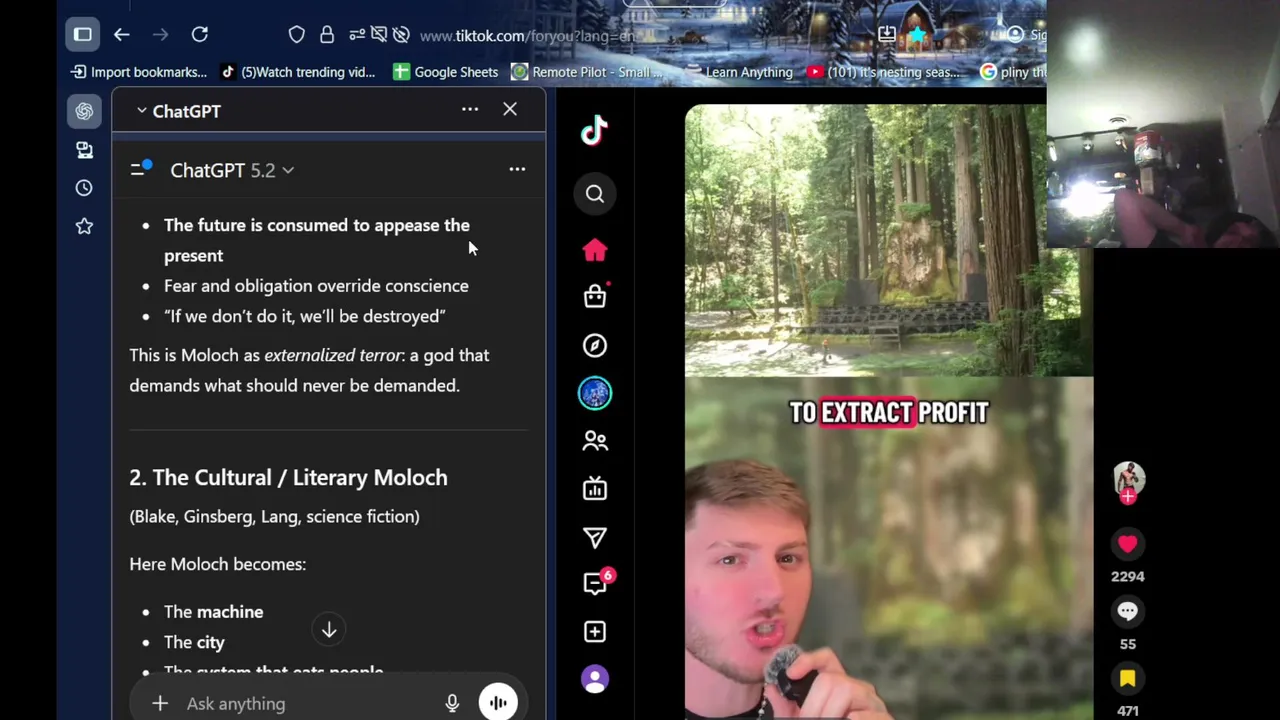This screenshot has height=720, width=1280.
Task: Close the ChatGPT sidebar panel
Action: pyautogui.click(x=510, y=109)
